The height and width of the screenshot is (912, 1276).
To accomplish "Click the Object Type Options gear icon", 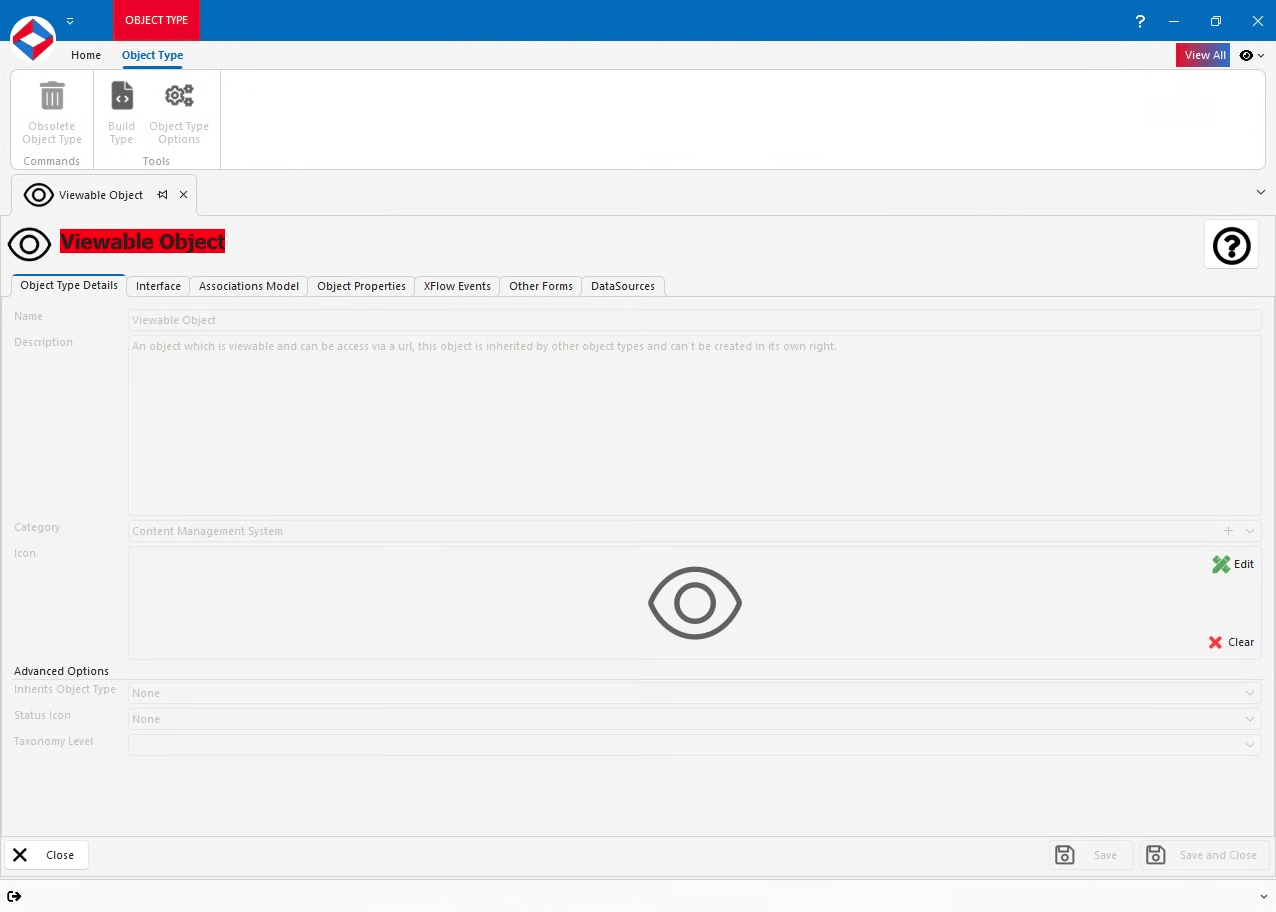I will pos(179,95).
